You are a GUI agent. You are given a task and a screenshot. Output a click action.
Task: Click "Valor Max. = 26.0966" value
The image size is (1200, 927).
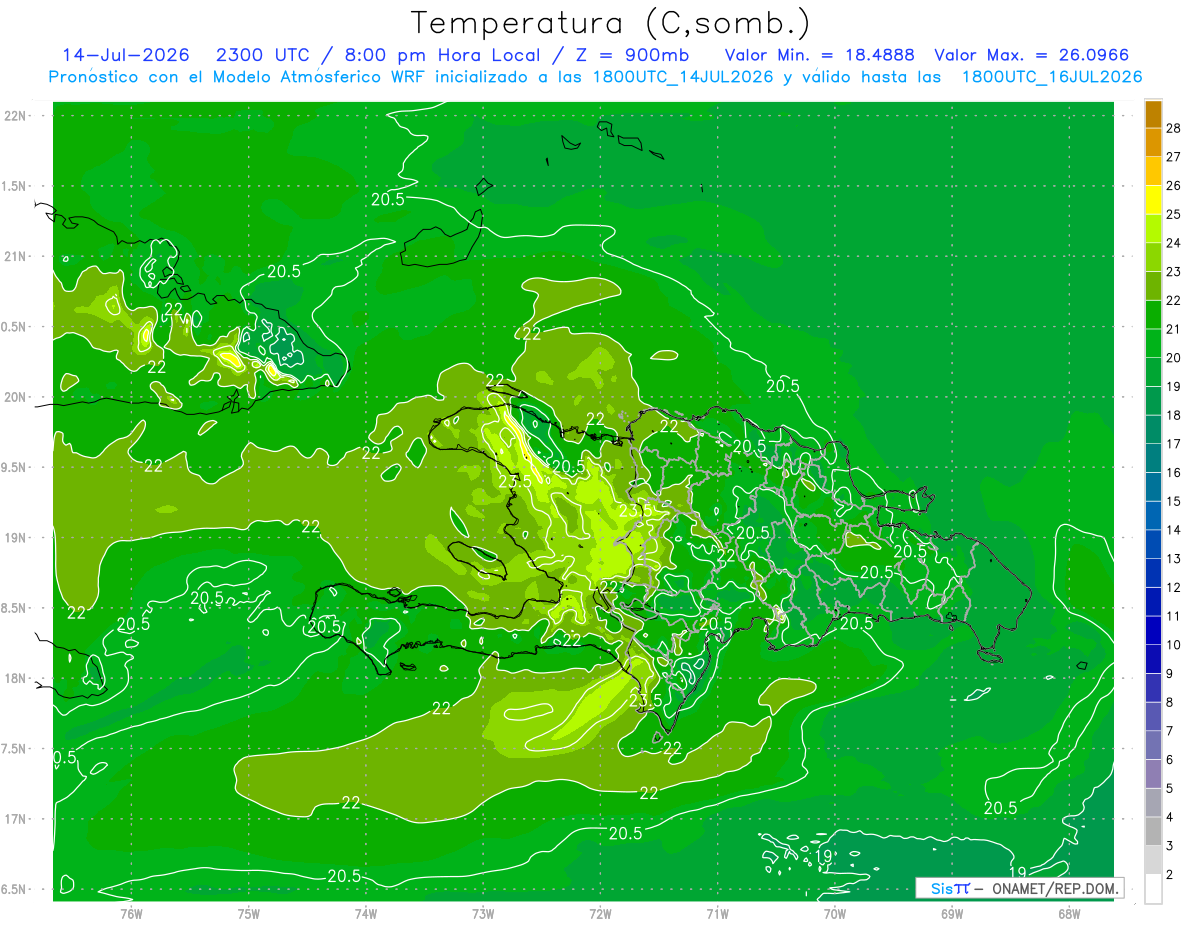[1034, 55]
